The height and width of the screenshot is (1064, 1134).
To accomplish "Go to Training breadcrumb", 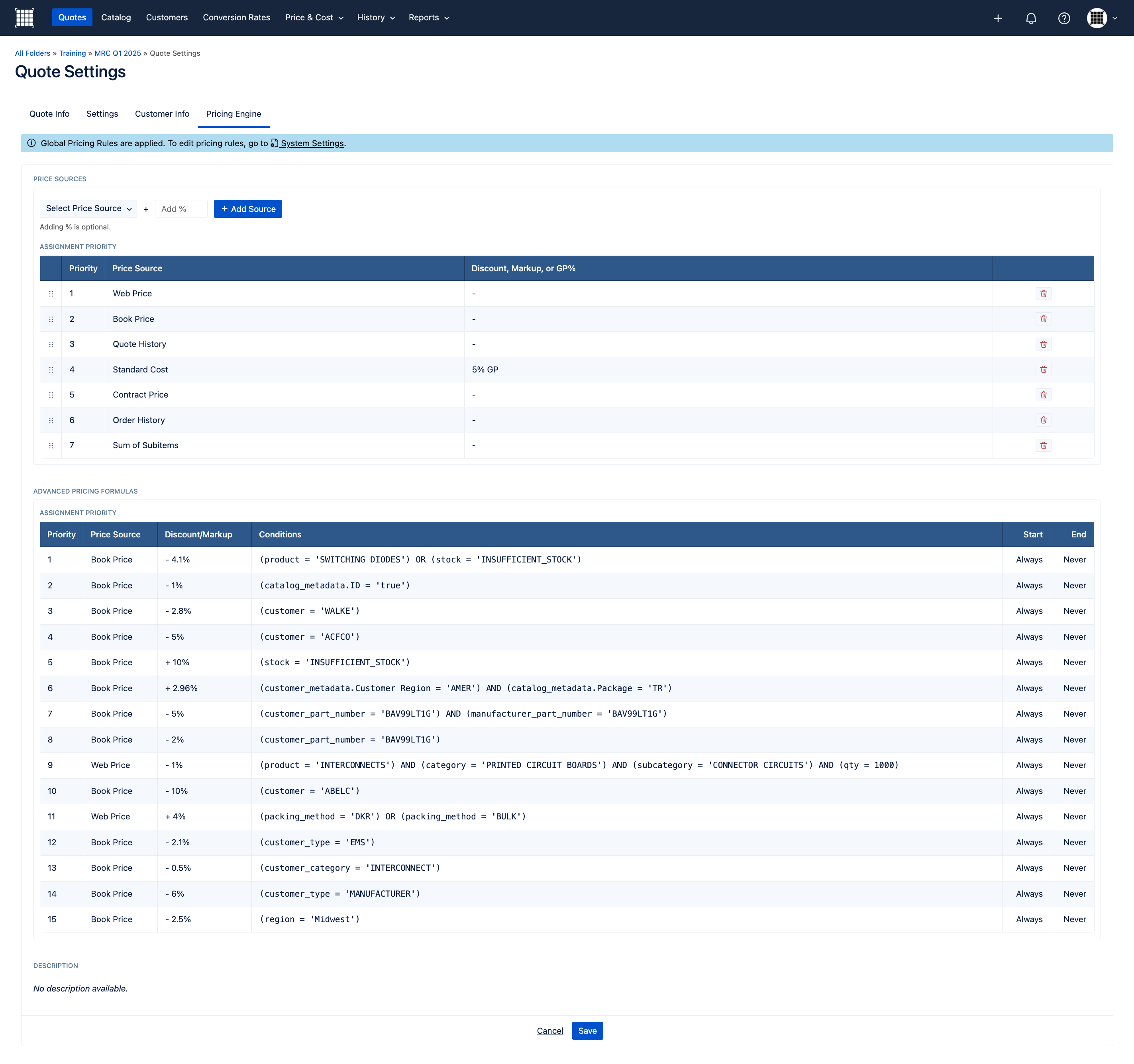I will pos(73,54).
